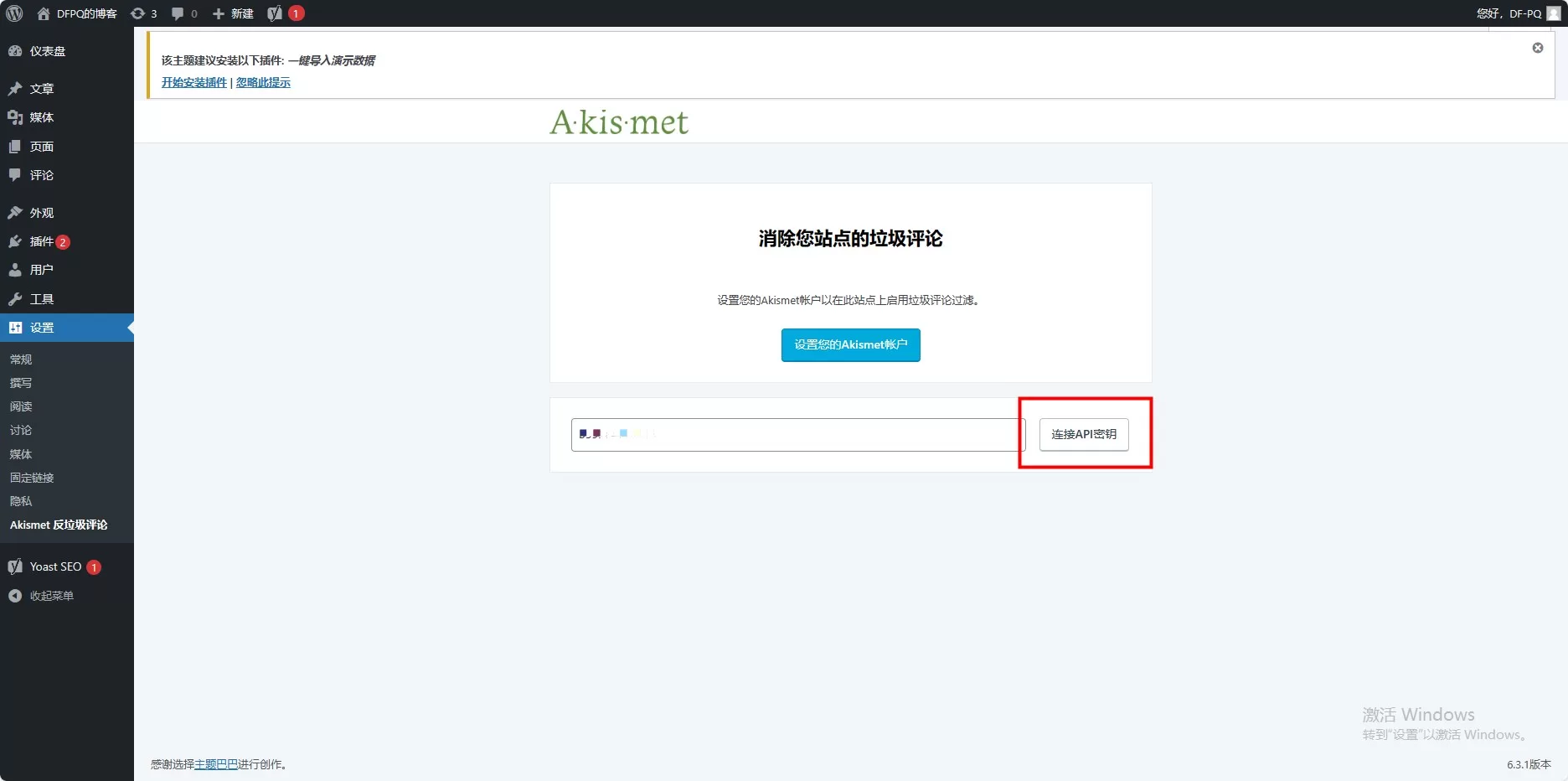Viewport: 1568px width, 781px height.
Task: Click 忽略此提示 link
Action: point(263,82)
